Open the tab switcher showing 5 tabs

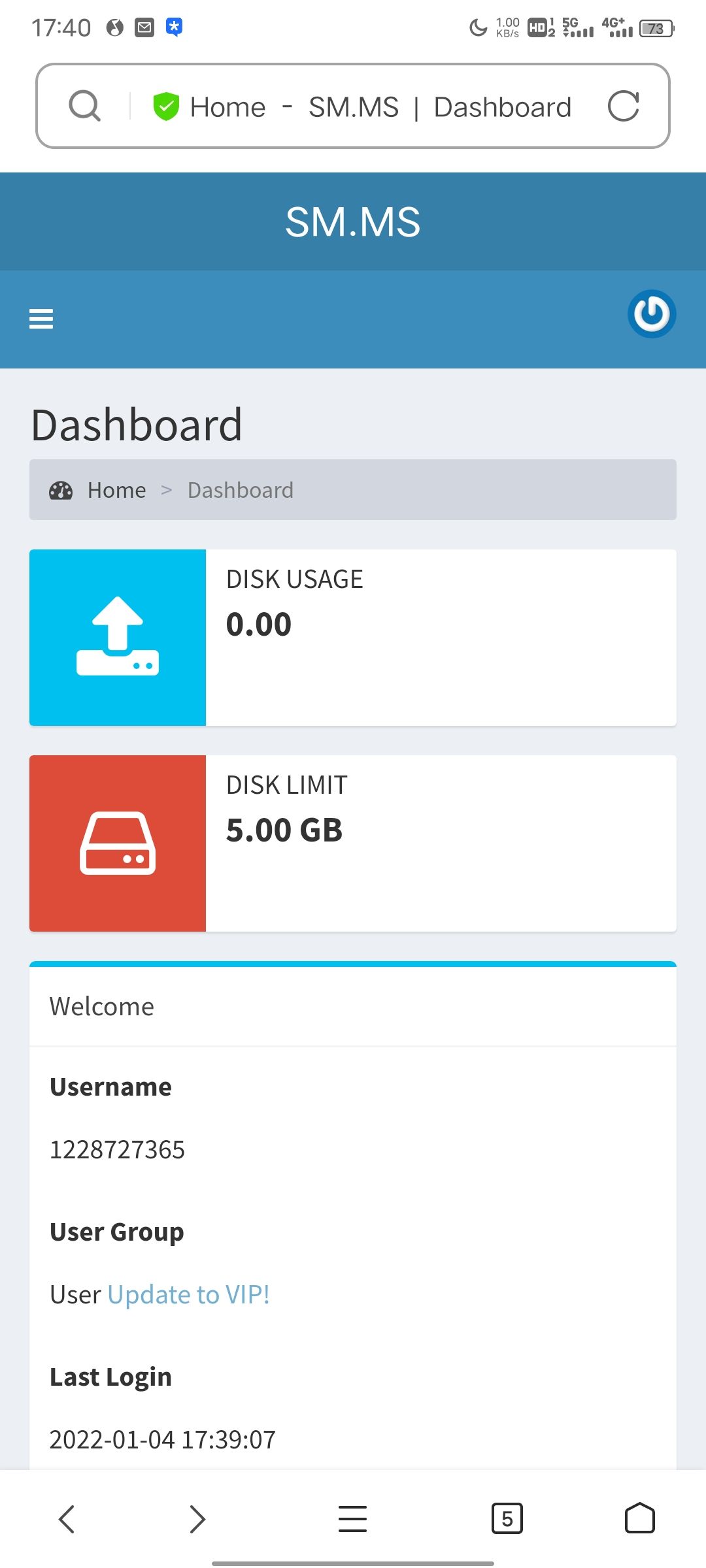pos(507,1518)
